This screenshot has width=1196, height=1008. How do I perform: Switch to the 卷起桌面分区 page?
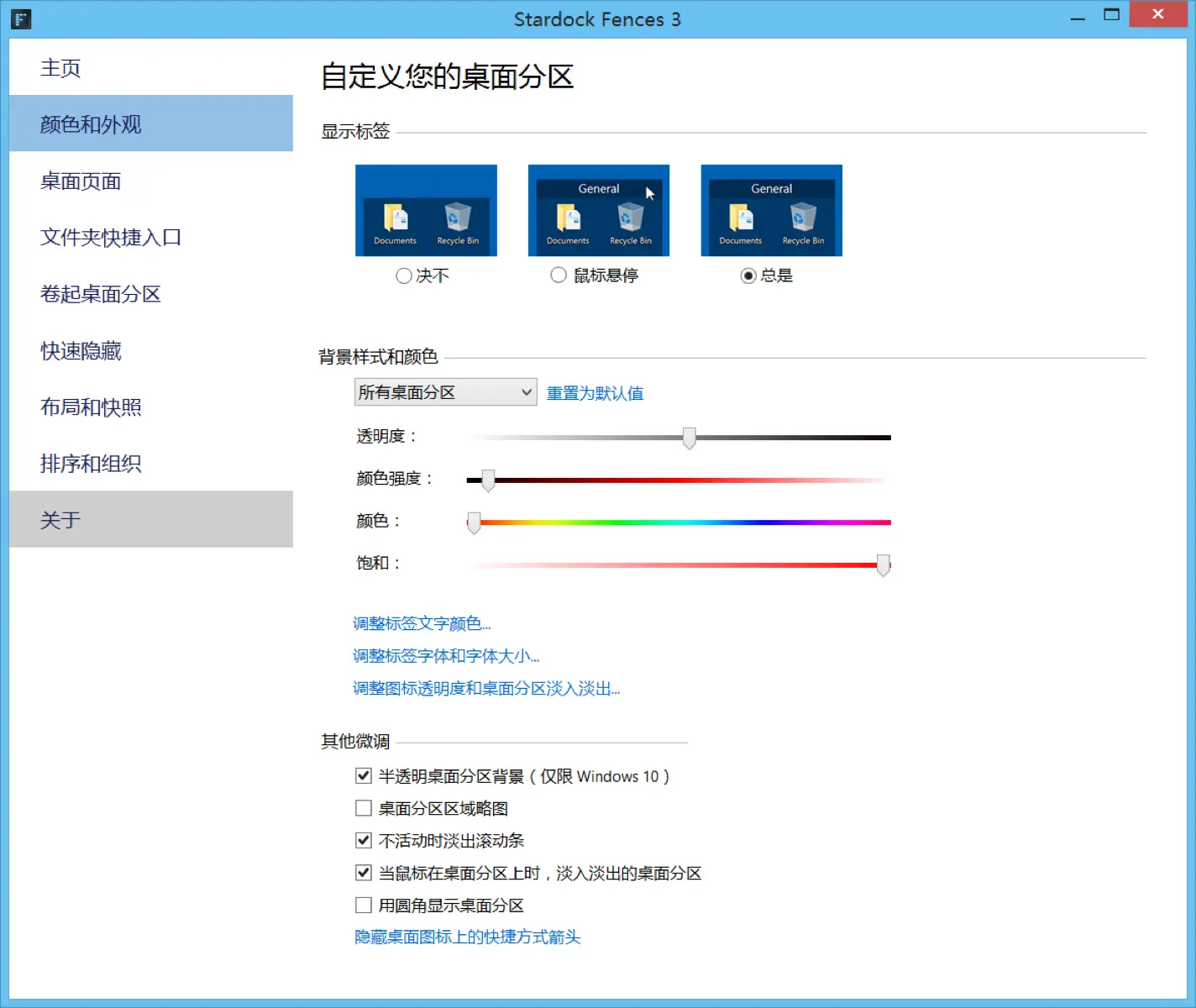pyautogui.click(x=151, y=294)
